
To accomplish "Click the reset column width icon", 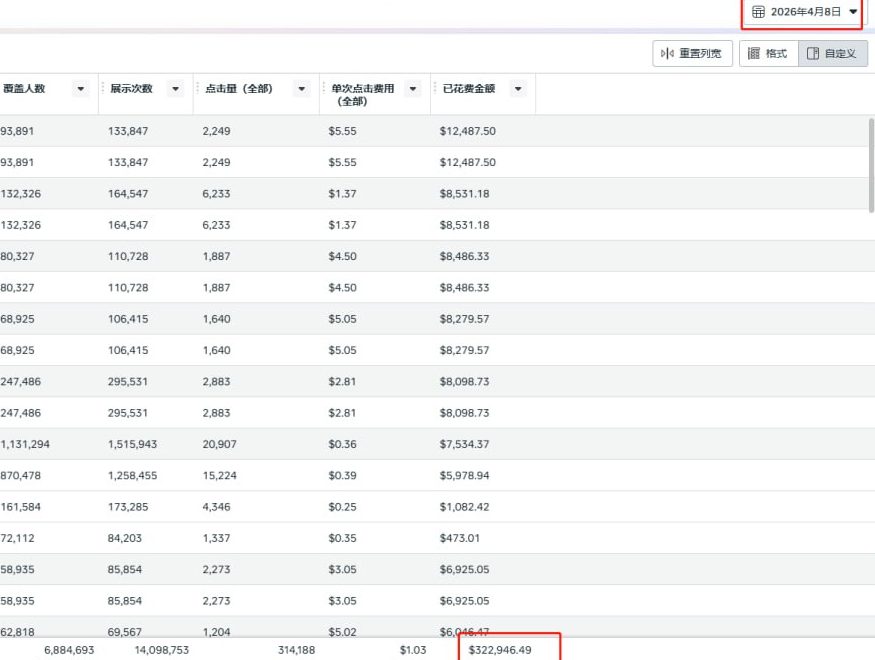I will click(667, 54).
